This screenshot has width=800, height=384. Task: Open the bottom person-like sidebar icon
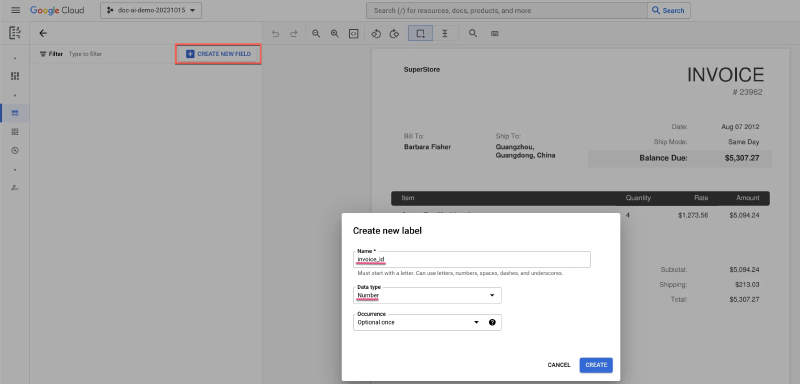pos(15,188)
